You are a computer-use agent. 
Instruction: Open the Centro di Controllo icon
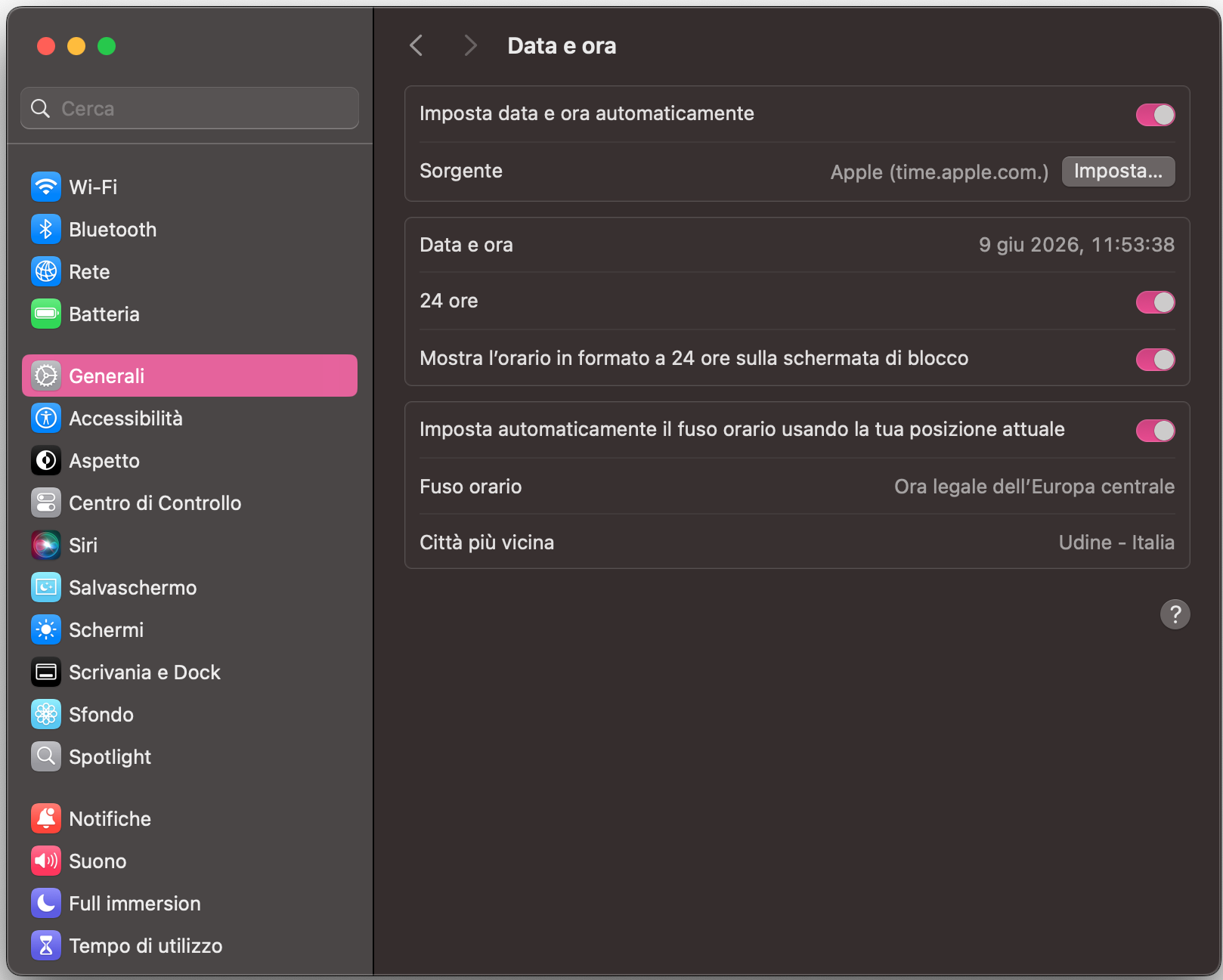46,502
